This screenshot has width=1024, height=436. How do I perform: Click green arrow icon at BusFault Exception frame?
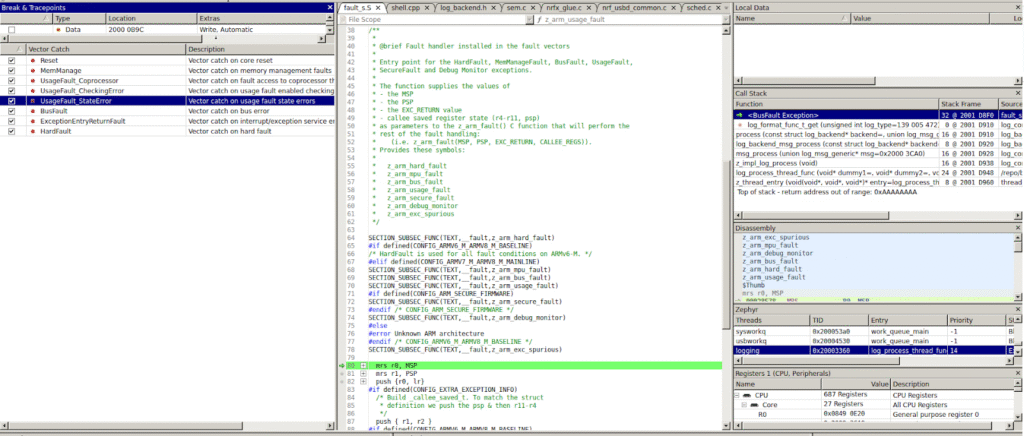[x=740, y=115]
